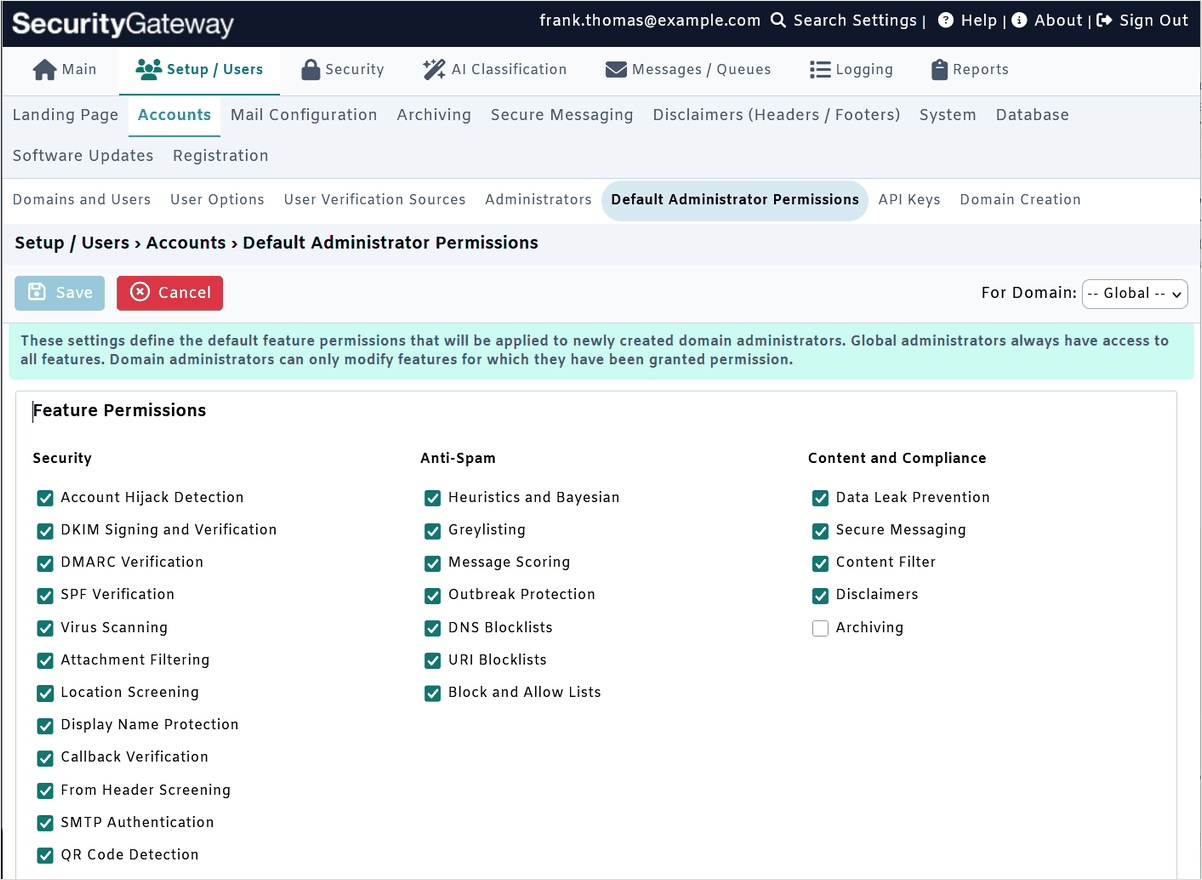The height and width of the screenshot is (880, 1202).
Task: Open the Archiving settings tab
Action: 434,115
